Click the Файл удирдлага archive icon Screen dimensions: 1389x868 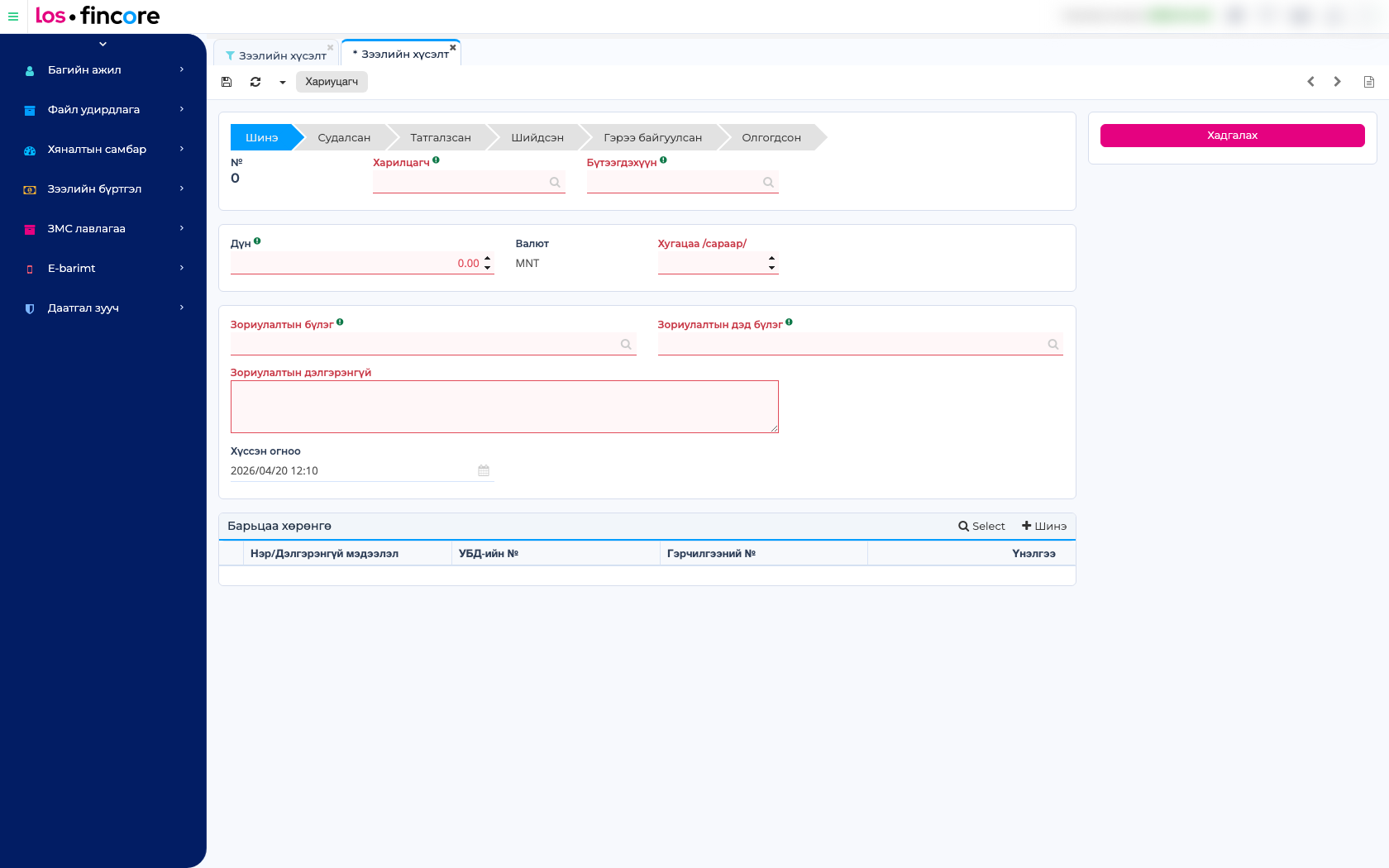point(30,111)
